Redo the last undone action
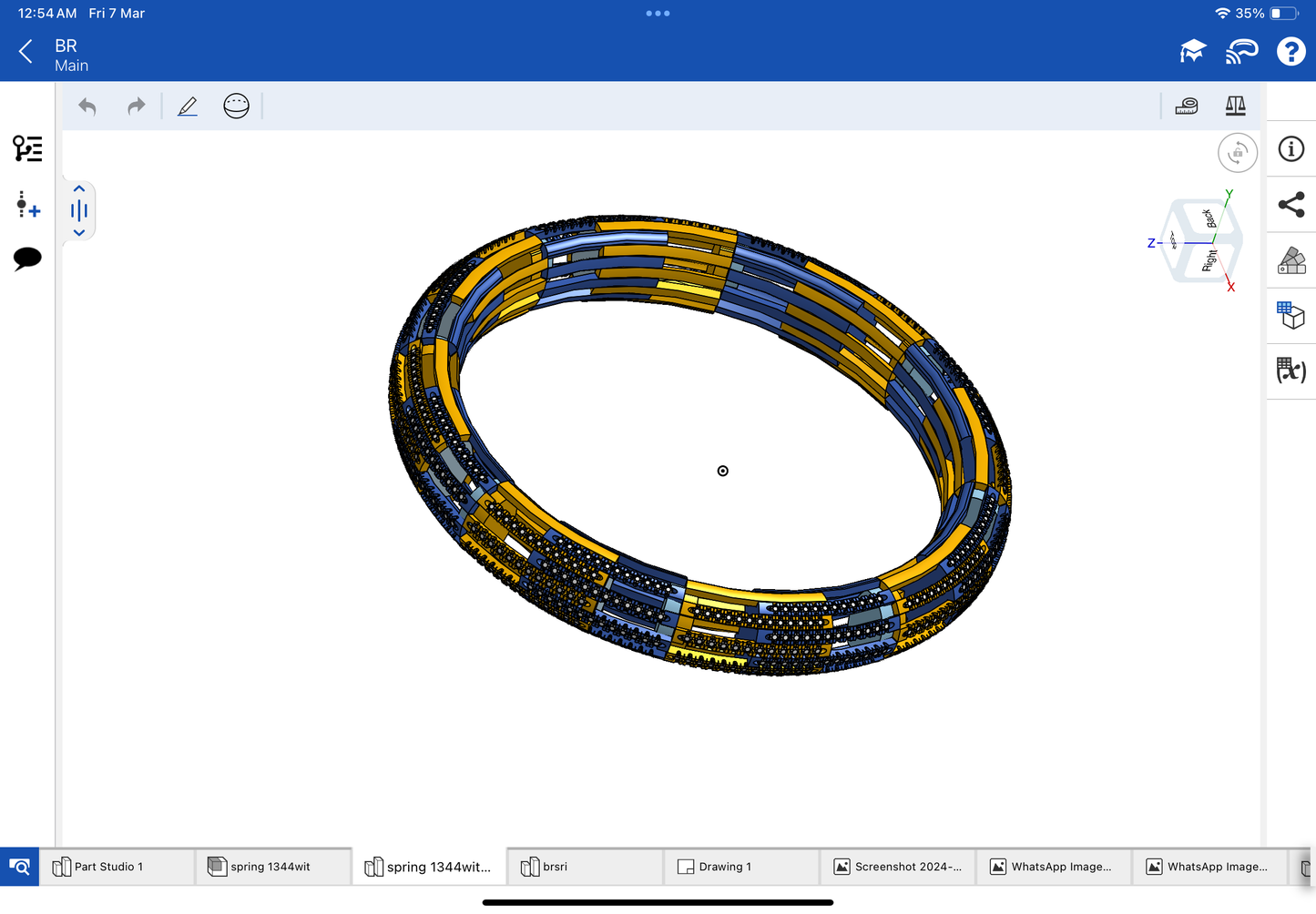 [x=136, y=107]
